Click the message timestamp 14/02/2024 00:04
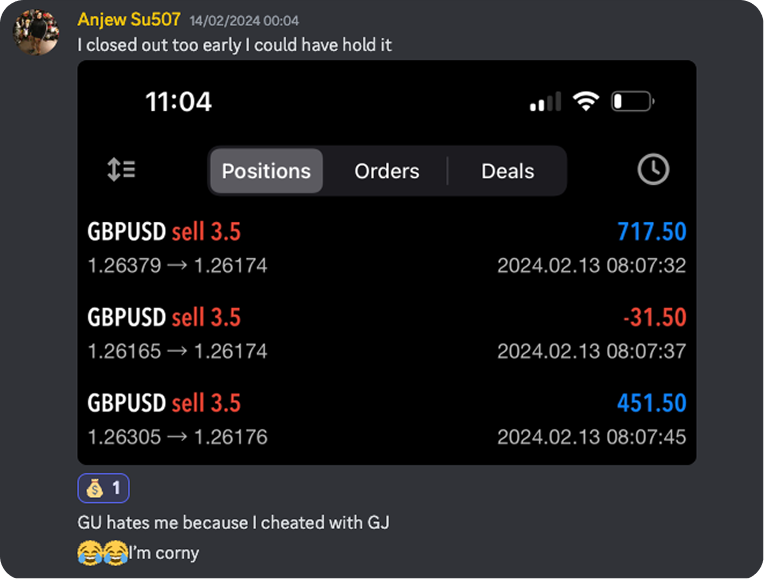764x580 pixels. pos(244,21)
